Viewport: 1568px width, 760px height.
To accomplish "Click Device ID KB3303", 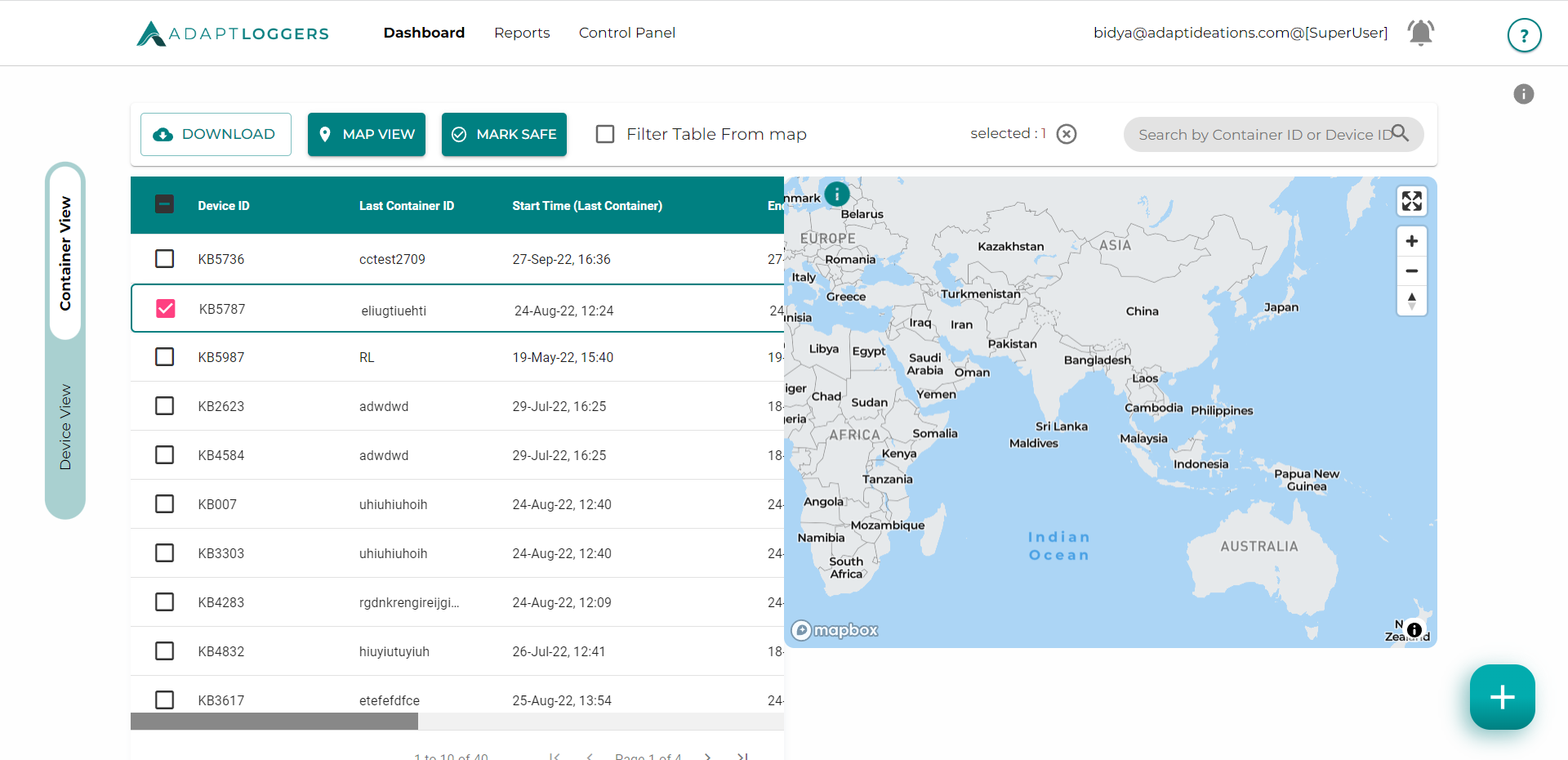I will (221, 553).
